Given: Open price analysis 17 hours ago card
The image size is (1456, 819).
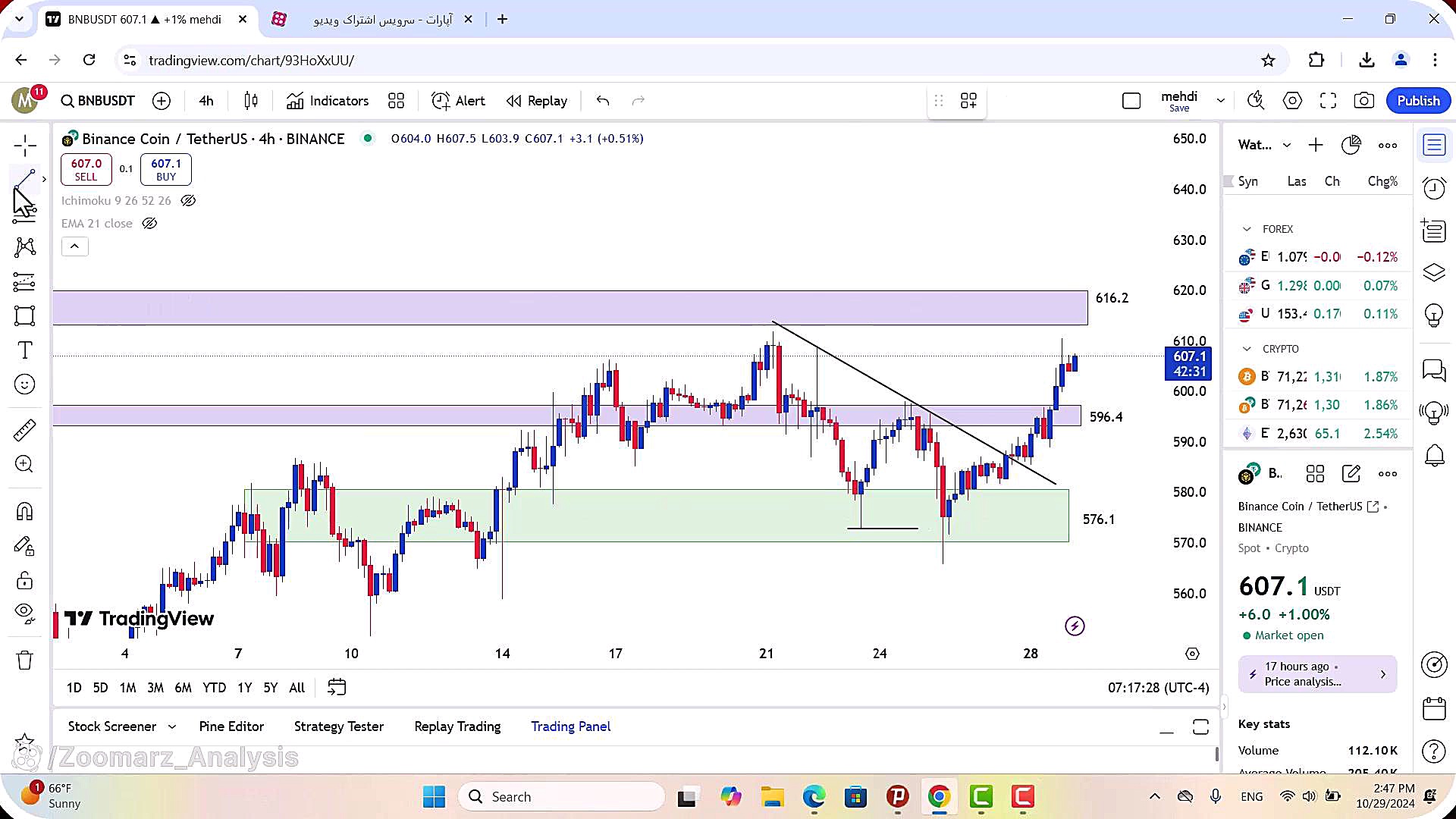Looking at the screenshot, I should point(1317,673).
